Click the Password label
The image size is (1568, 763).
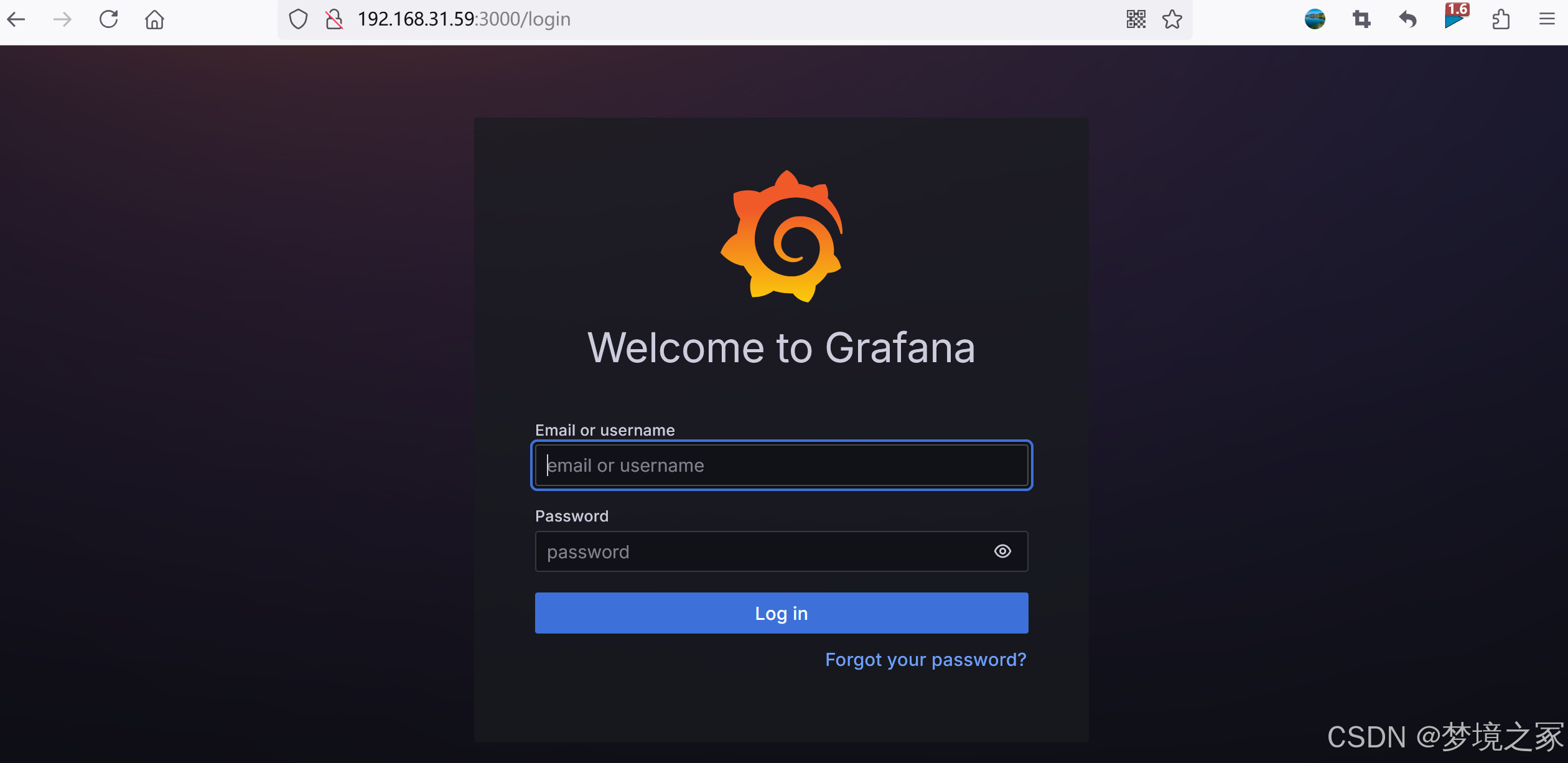[572, 516]
